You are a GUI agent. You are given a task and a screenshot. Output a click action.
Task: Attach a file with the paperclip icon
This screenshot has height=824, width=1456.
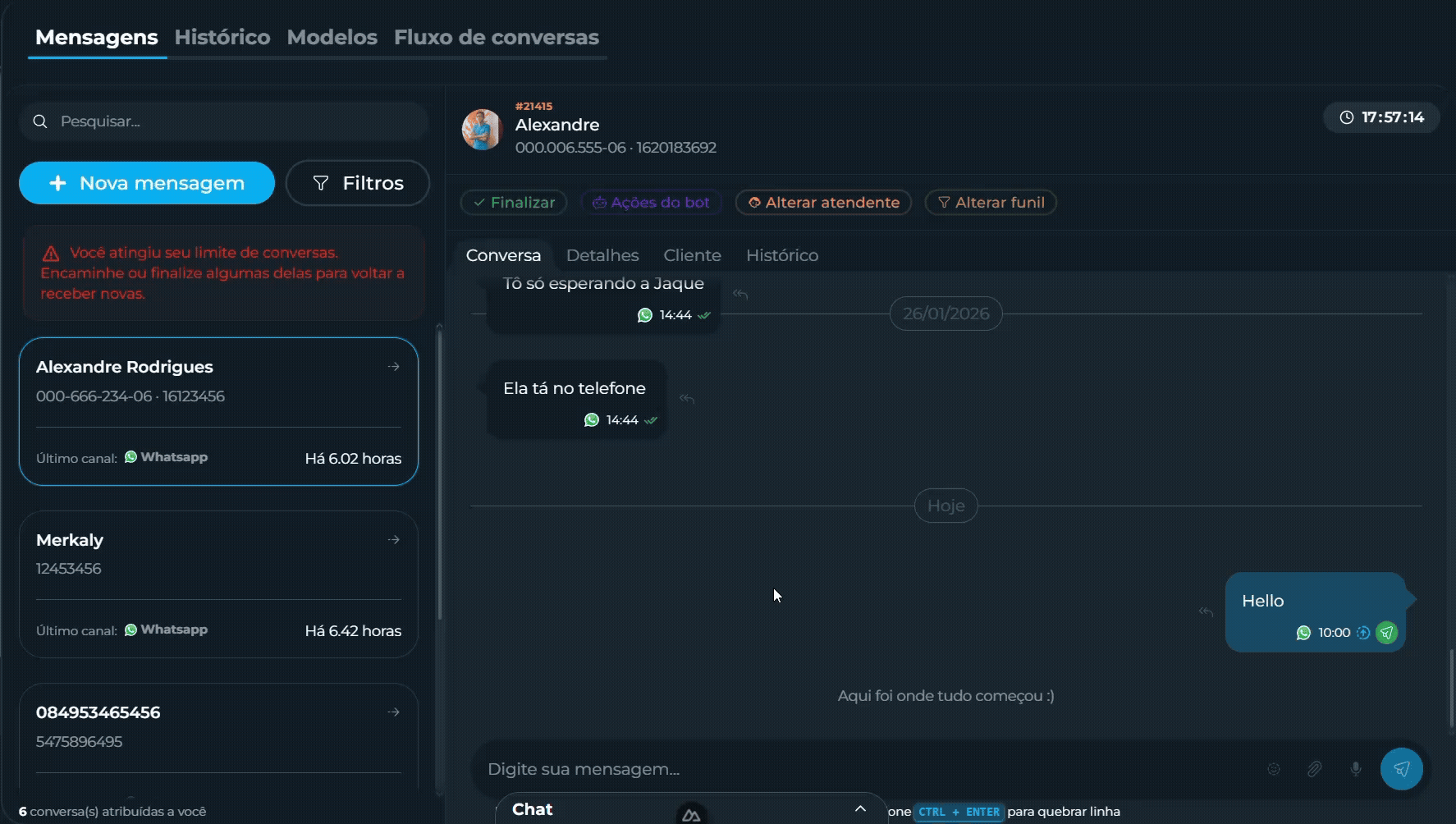(x=1314, y=769)
